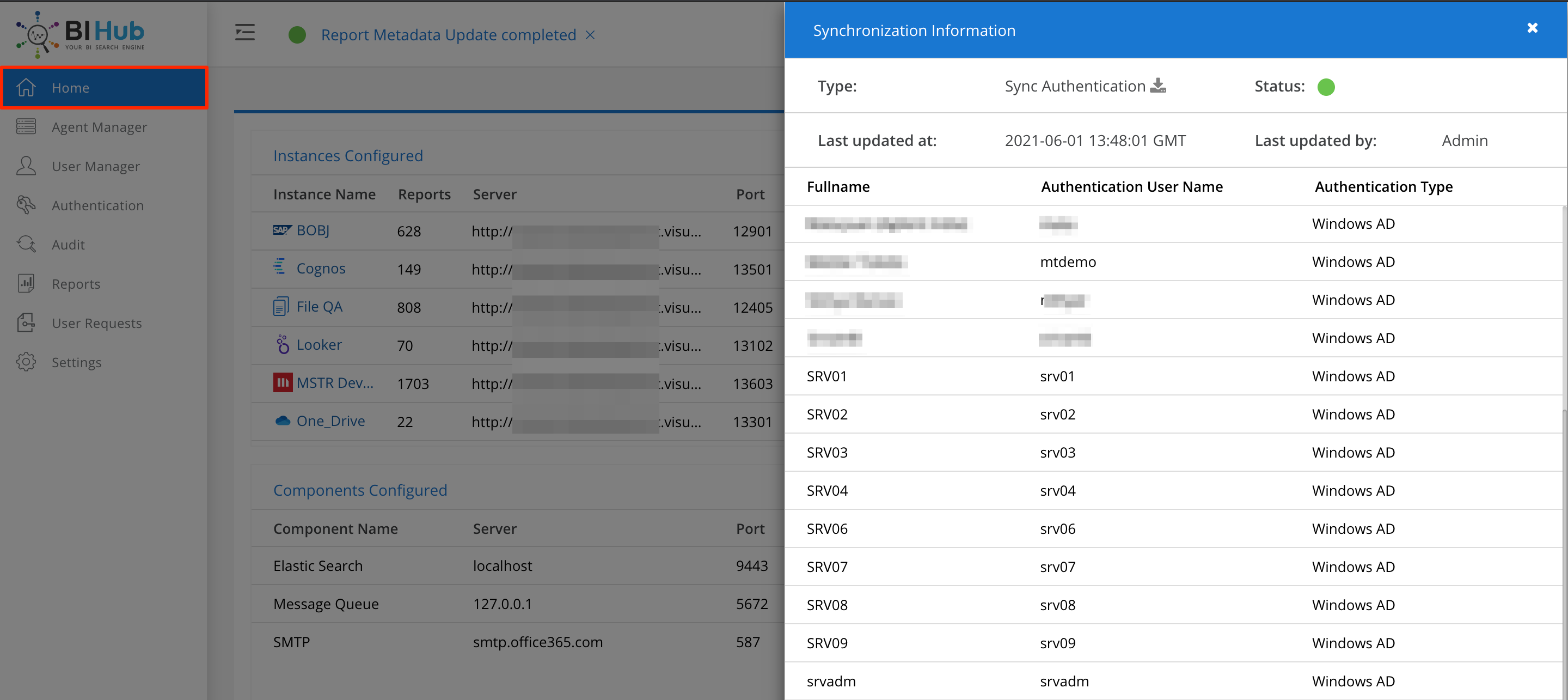Viewport: 1568px width, 700px height.
Task: Dismiss the Report Metadata Update notification
Action: 590,35
